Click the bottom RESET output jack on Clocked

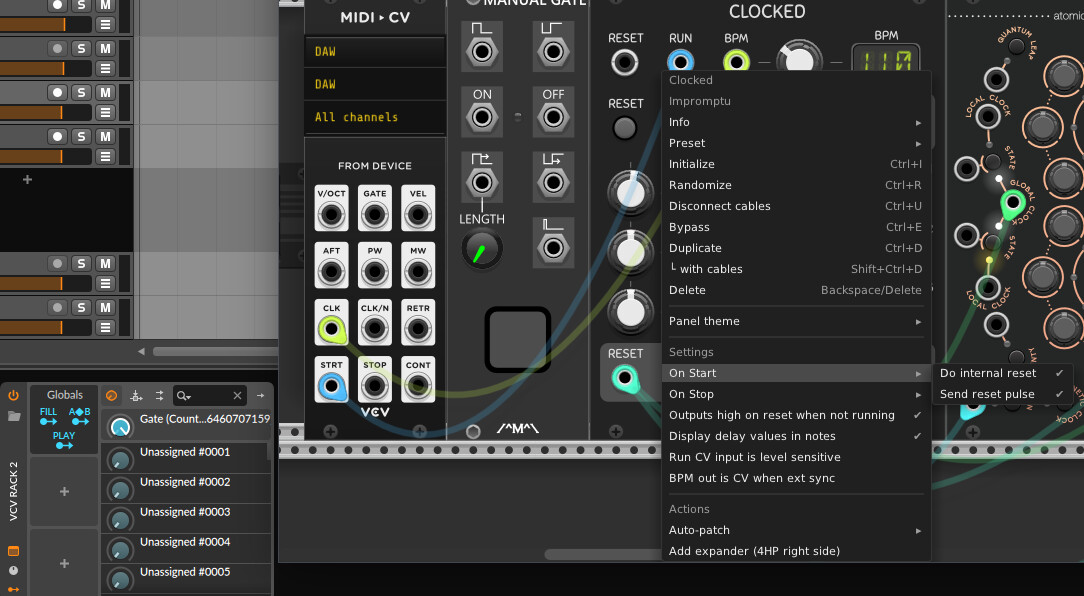click(x=625, y=378)
